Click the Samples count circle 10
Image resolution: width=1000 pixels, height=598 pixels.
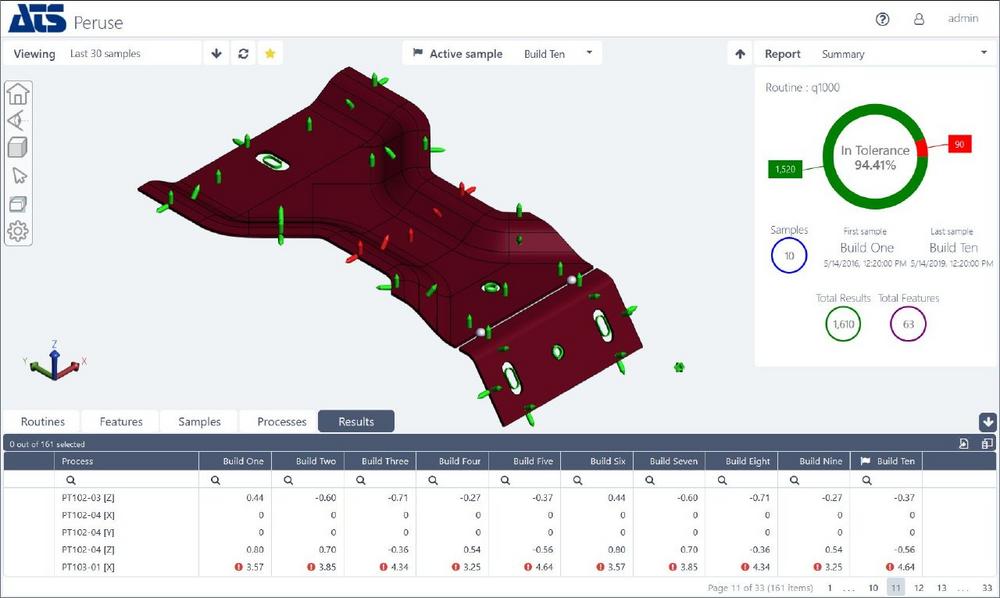pyautogui.click(x=789, y=256)
